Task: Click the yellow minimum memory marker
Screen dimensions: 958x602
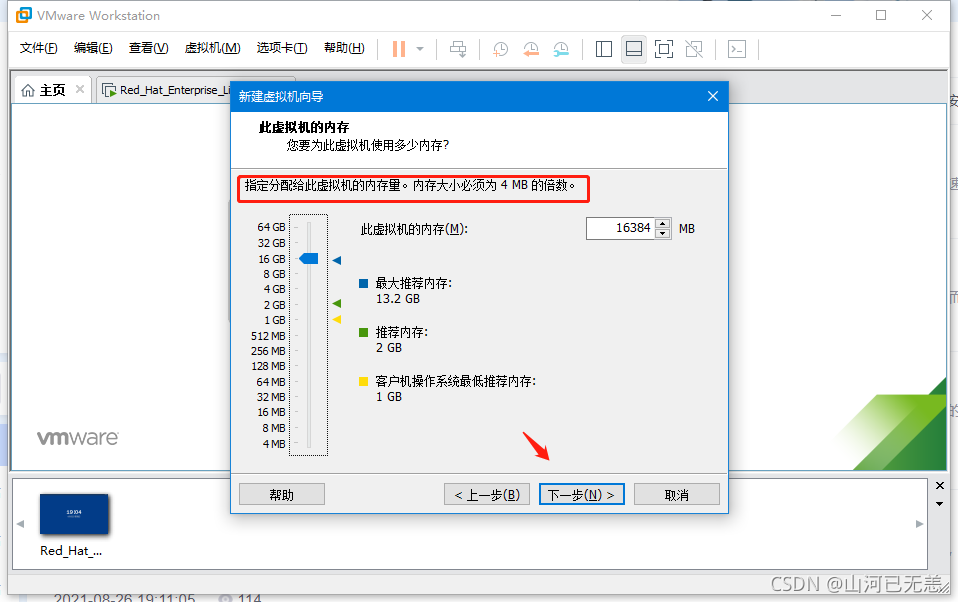Action: [x=337, y=319]
